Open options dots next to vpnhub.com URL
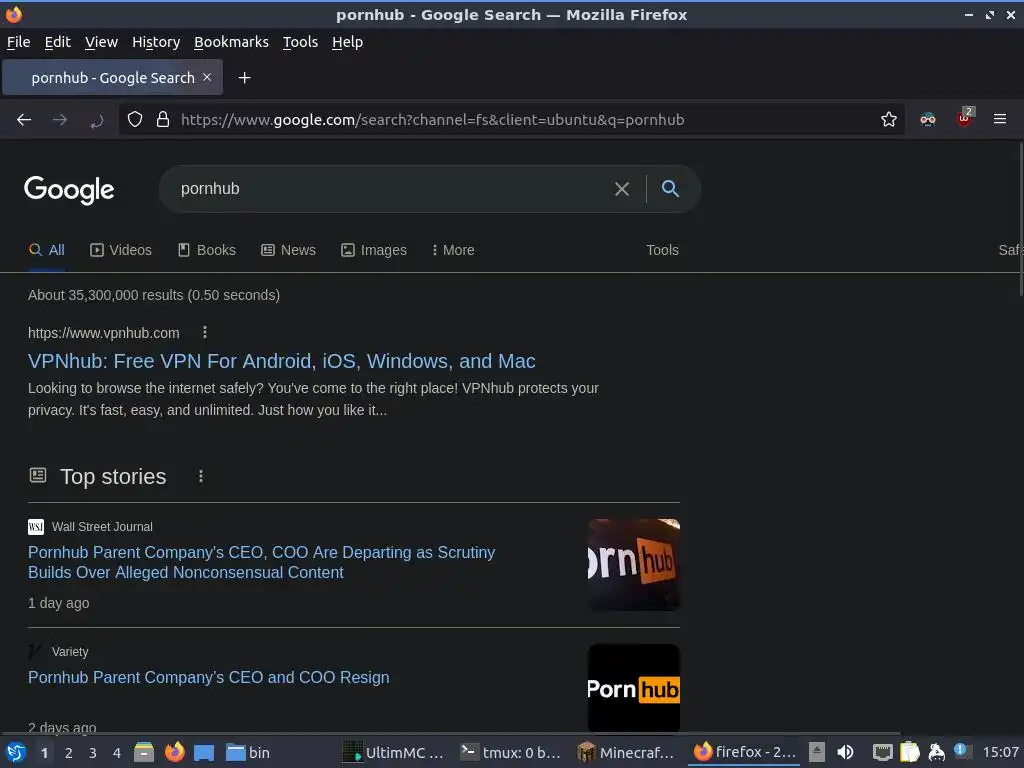Screen dimensions: 1024x768 (x=204, y=332)
